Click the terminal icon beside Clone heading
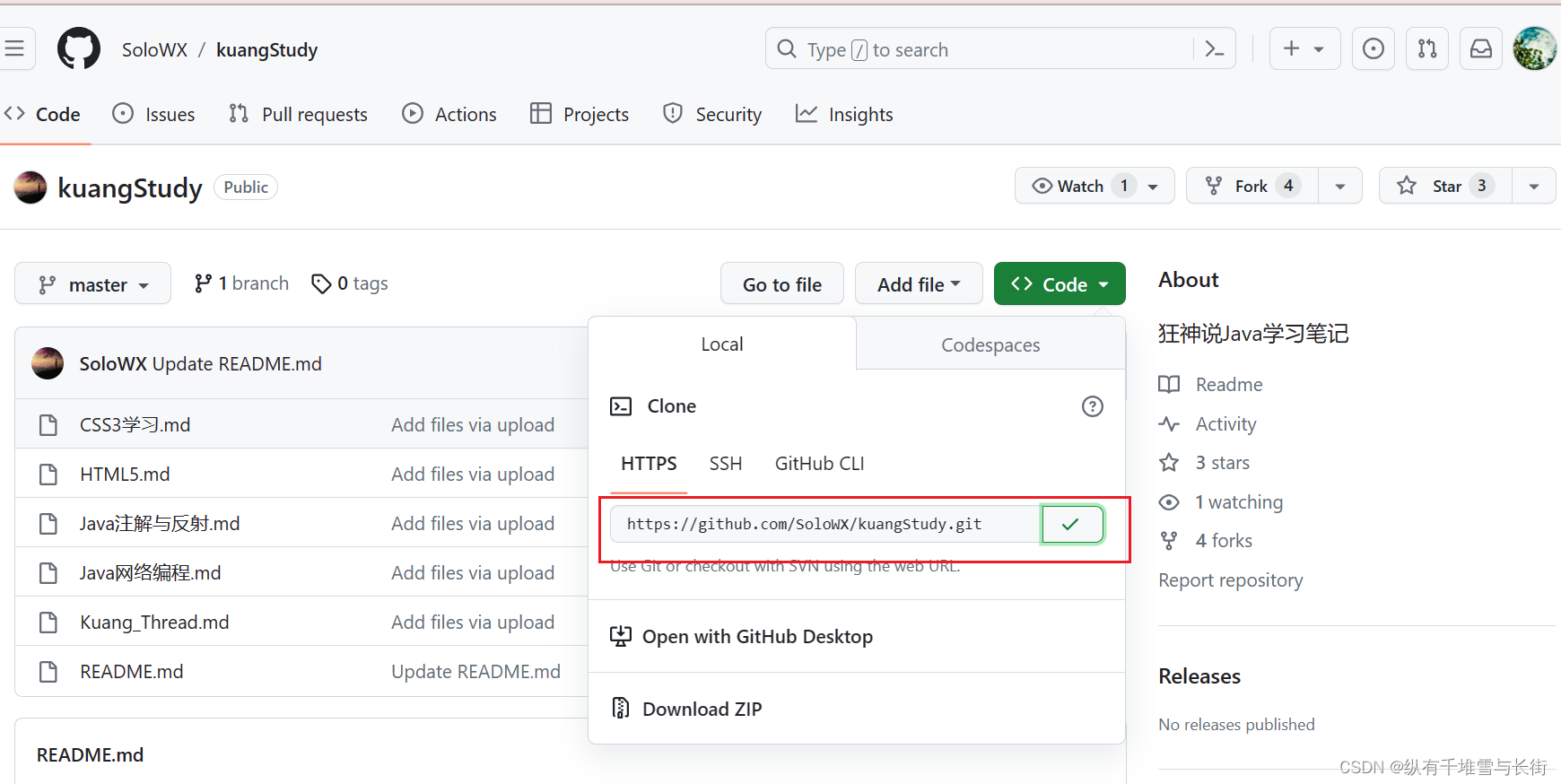 tap(621, 406)
